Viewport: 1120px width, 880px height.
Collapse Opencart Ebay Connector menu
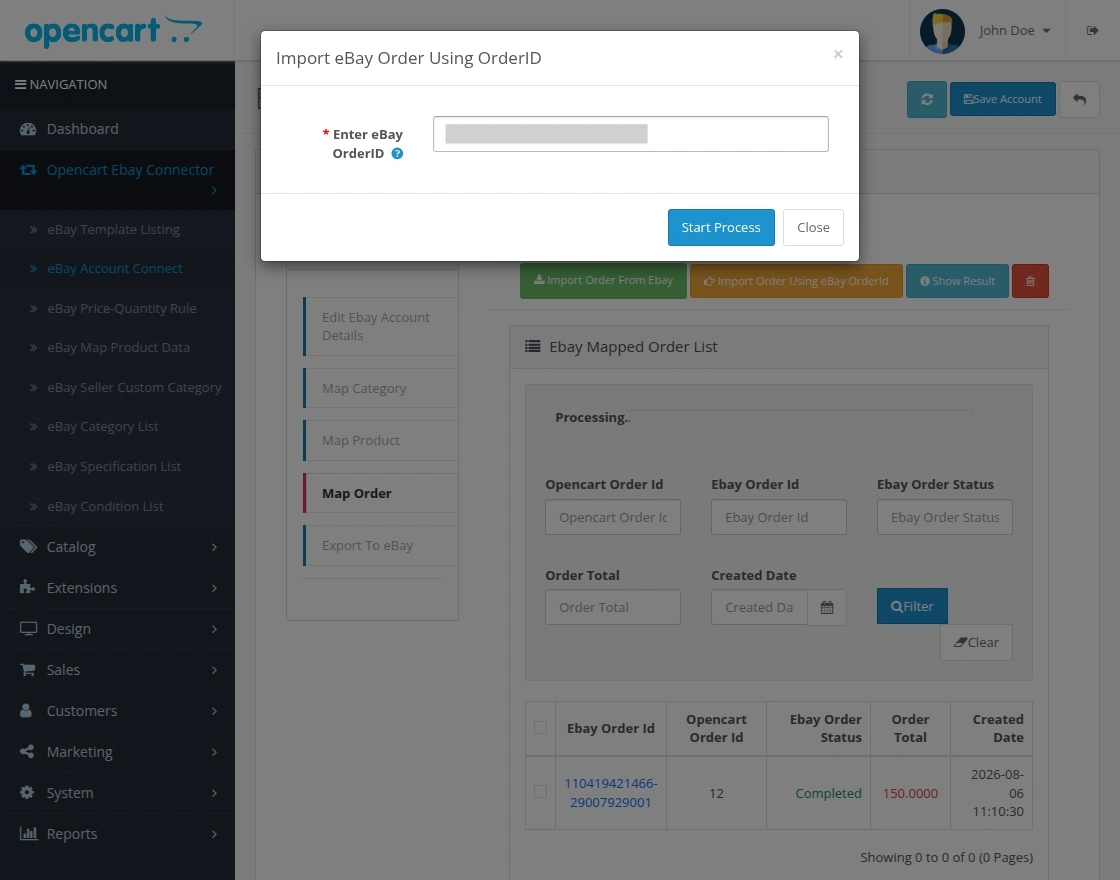point(117,179)
